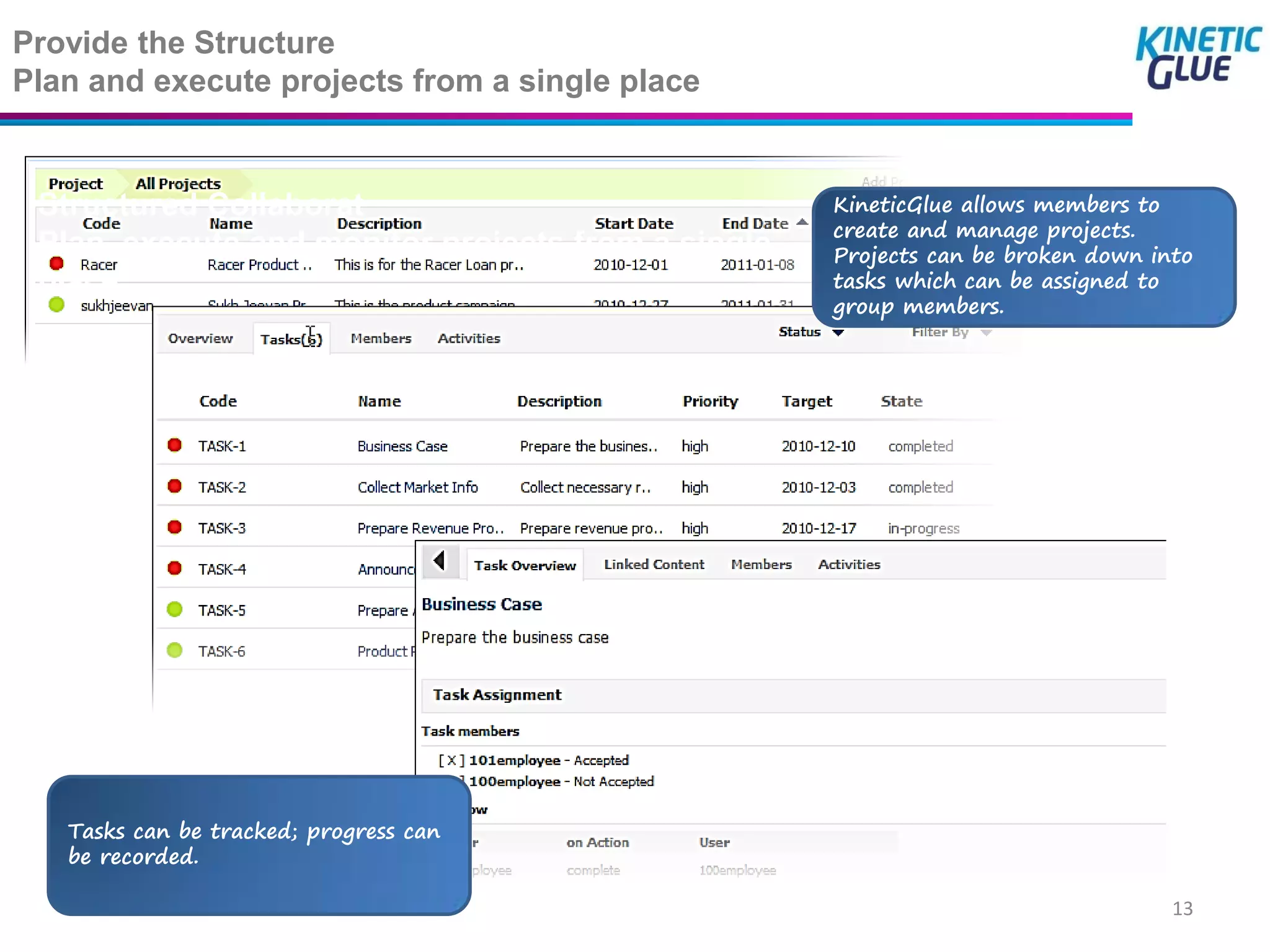The image size is (1270, 952).
Task: Open the Racer project code link
Action: pyautogui.click(x=99, y=265)
